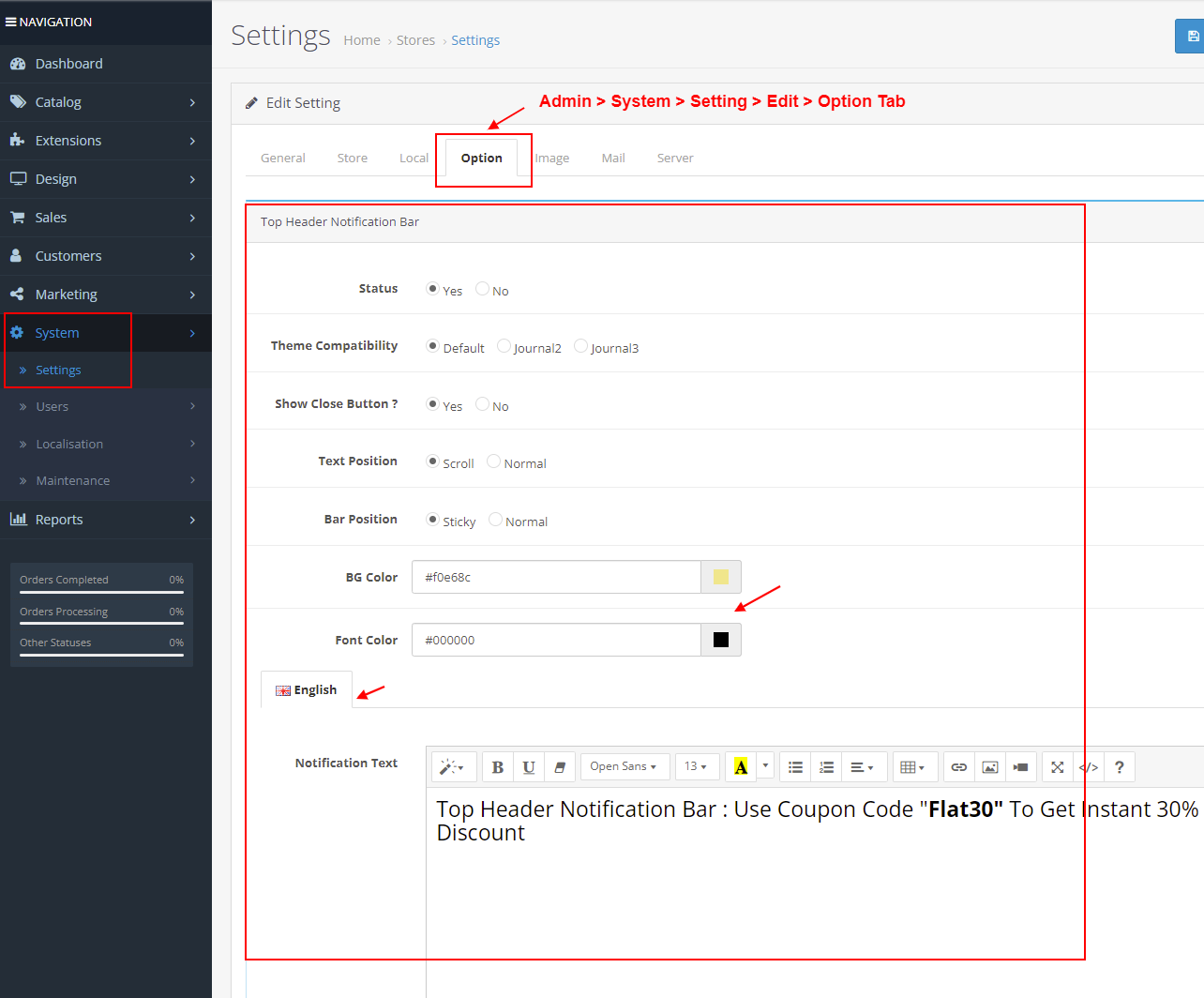The image size is (1204, 998).
Task: Click the Stores breadcrumb link
Action: 415,40
